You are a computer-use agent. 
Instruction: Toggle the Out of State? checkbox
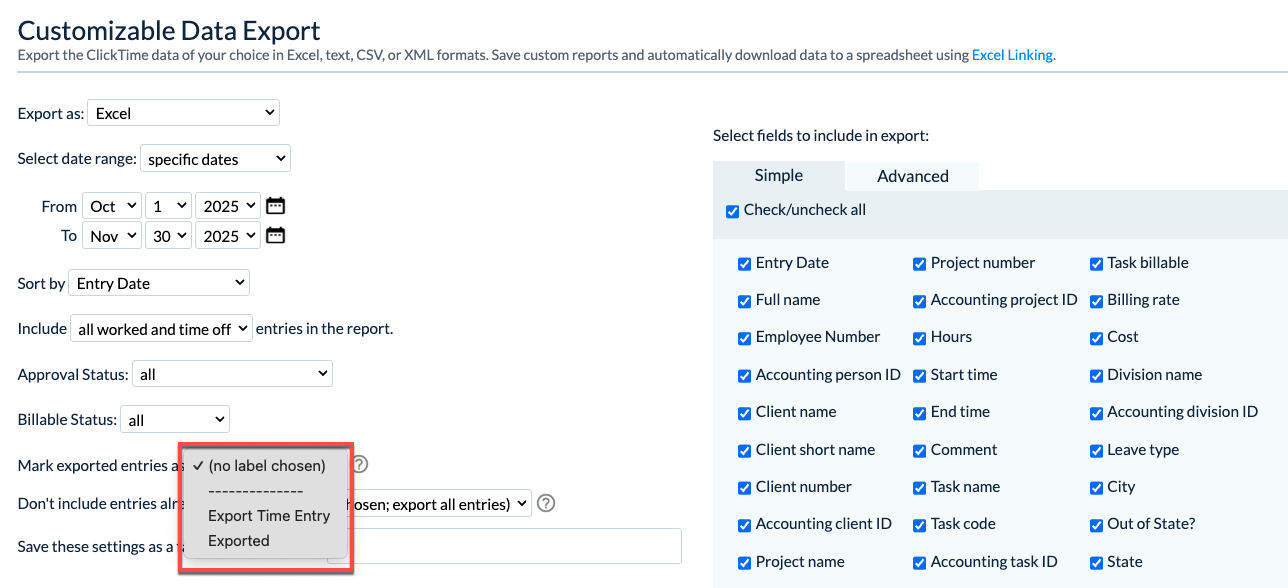pyautogui.click(x=1097, y=525)
